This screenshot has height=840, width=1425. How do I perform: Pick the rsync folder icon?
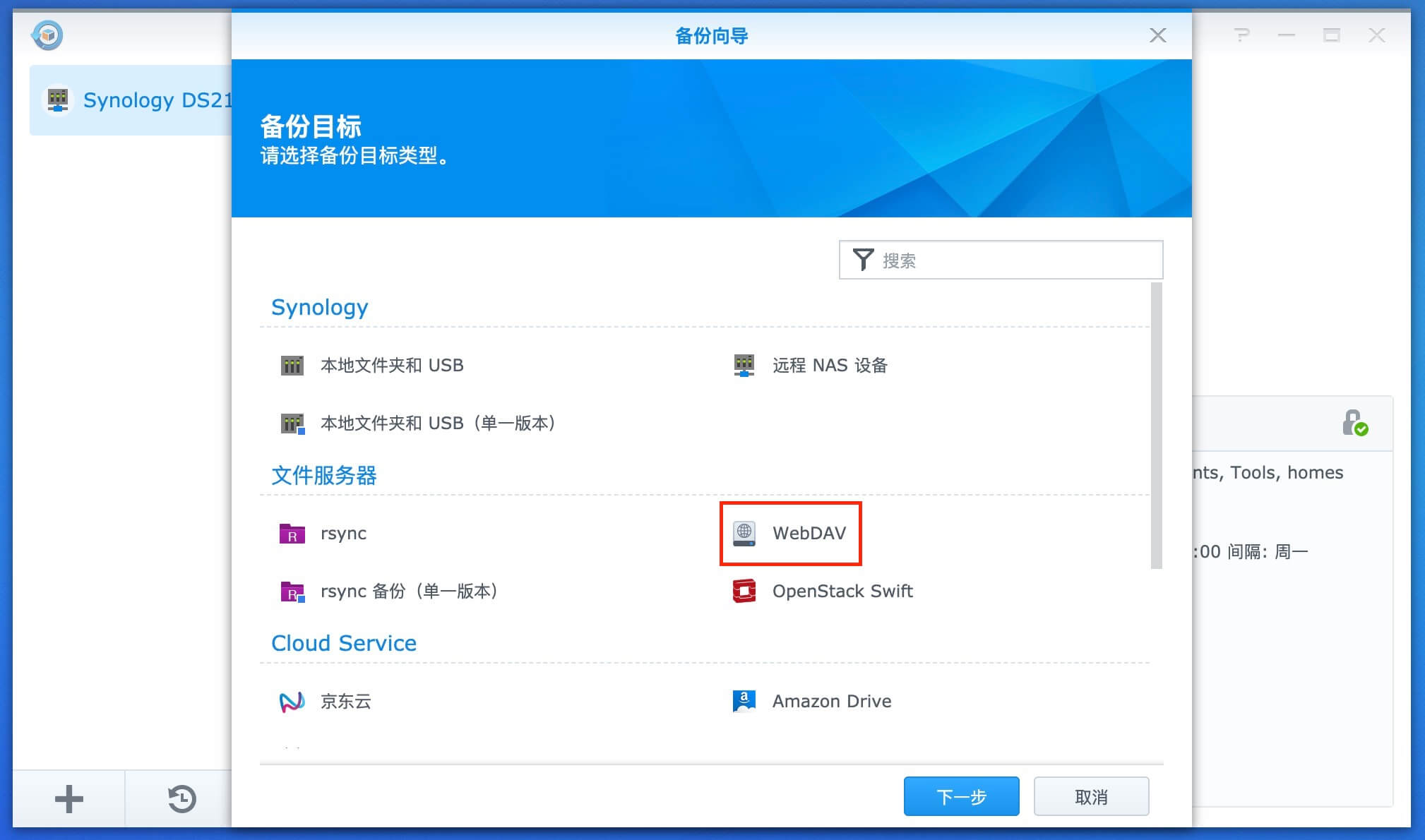click(292, 534)
